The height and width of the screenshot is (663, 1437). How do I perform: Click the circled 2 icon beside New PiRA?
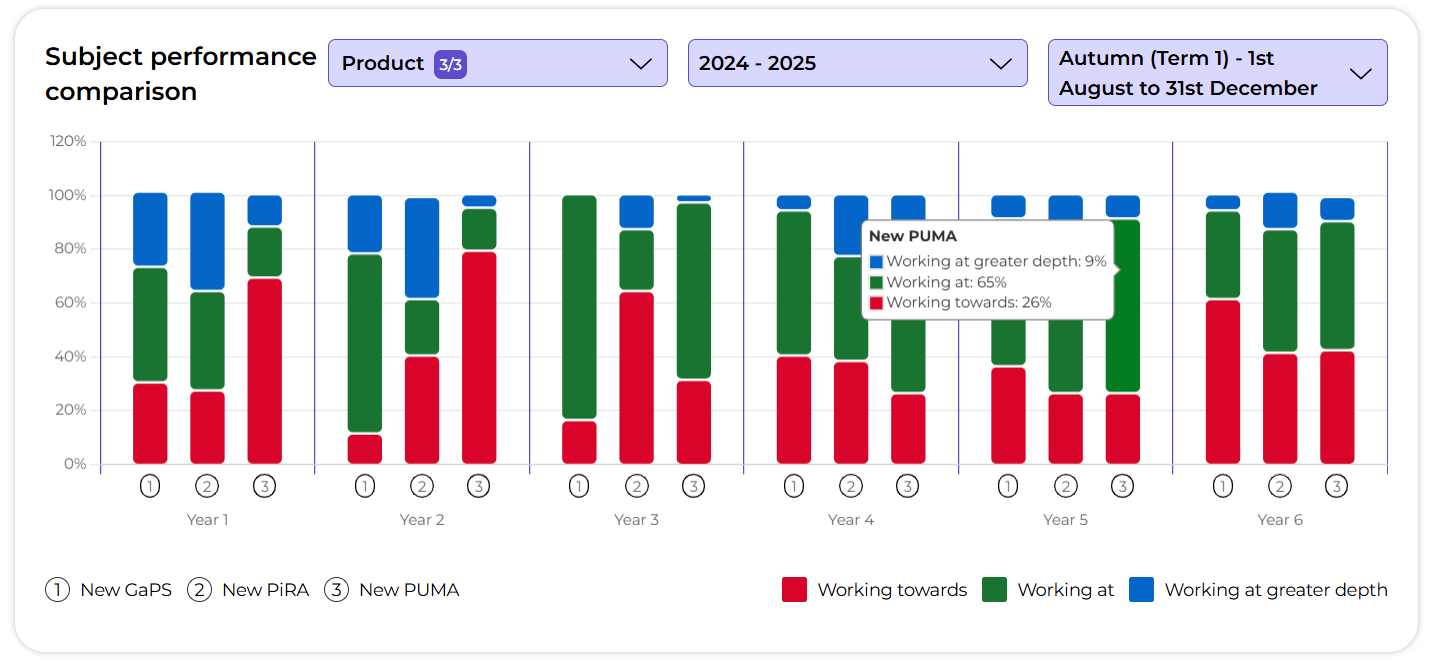pyautogui.click(x=200, y=590)
